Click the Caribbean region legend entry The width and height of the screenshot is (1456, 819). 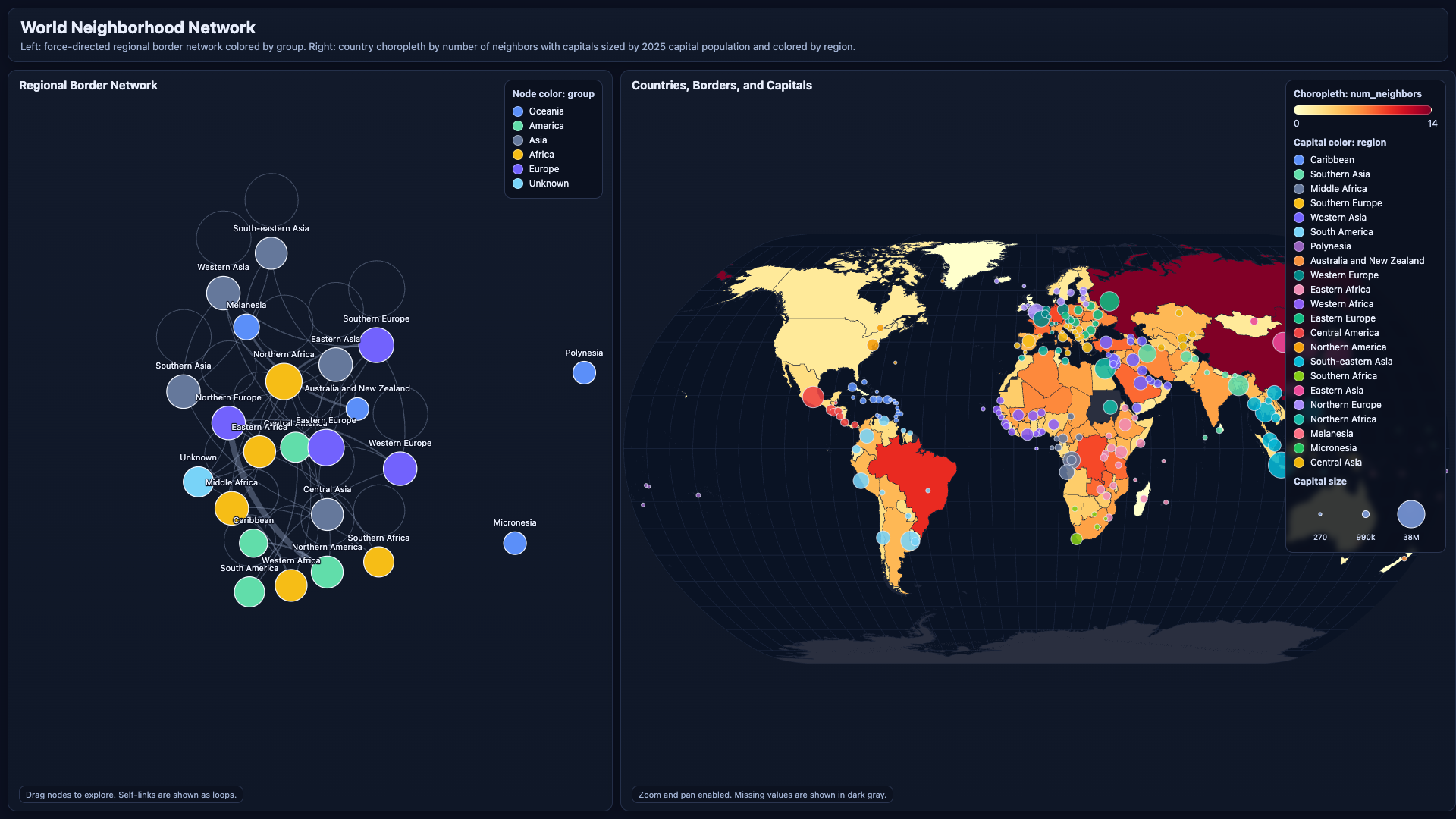coord(1324,160)
